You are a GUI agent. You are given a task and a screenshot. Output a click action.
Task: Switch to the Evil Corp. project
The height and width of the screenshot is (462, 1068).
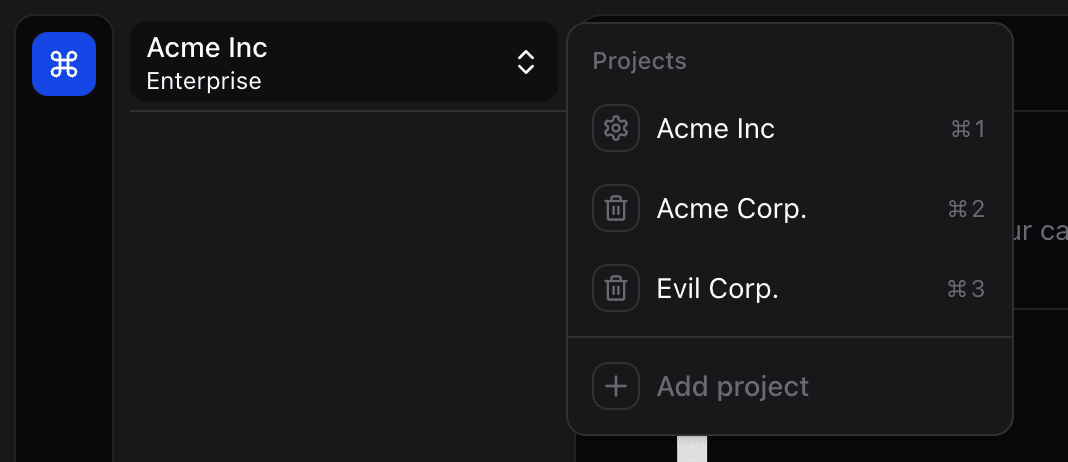click(717, 289)
